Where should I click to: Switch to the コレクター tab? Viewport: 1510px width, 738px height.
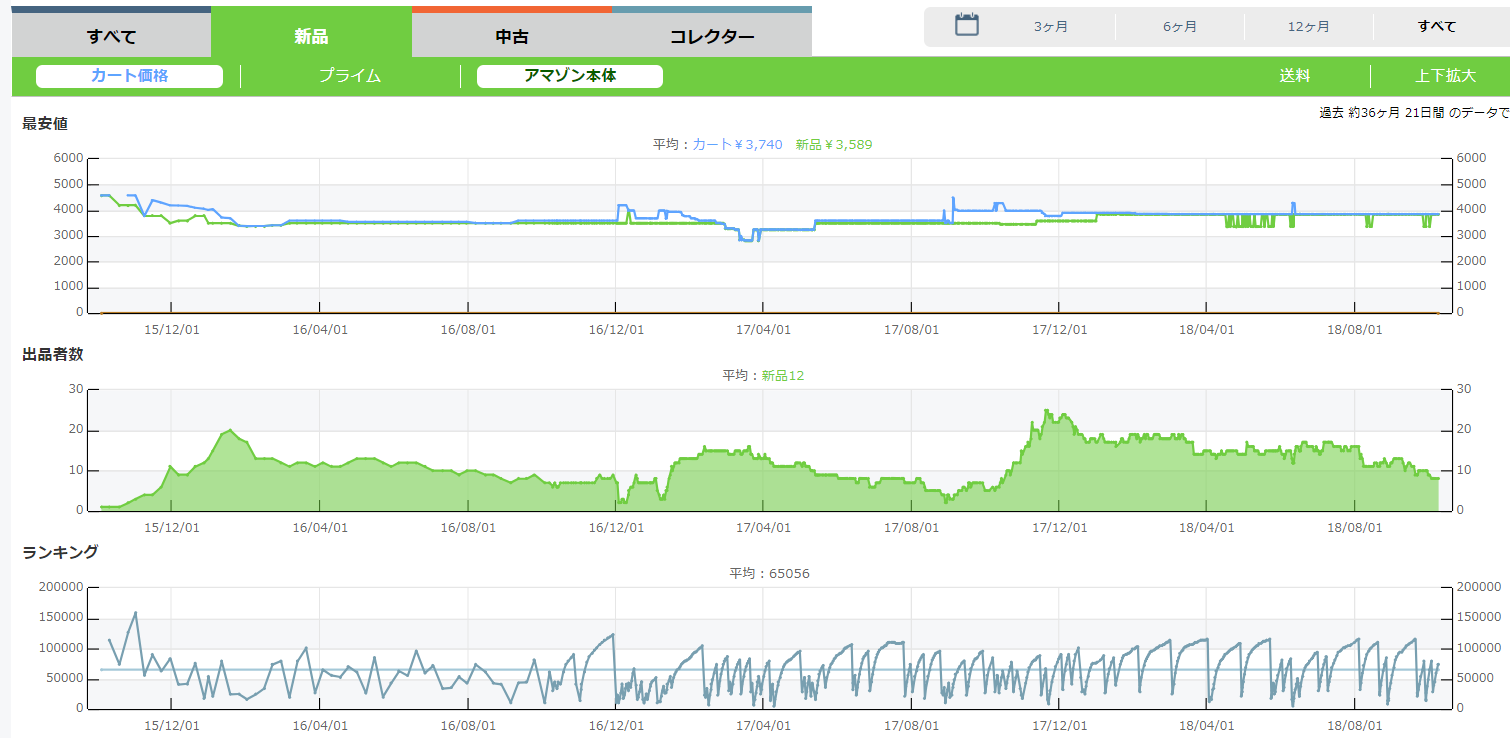tap(711, 37)
